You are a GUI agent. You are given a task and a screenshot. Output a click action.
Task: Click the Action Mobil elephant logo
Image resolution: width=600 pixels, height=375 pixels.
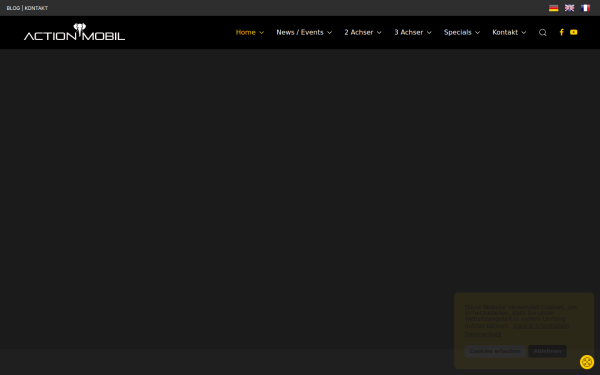tap(74, 32)
